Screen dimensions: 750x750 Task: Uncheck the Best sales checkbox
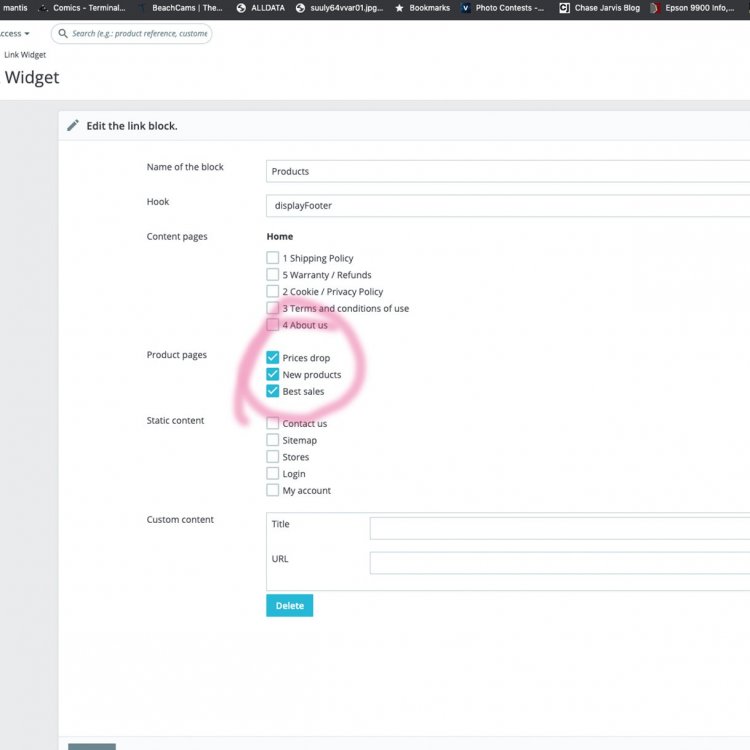tap(273, 391)
